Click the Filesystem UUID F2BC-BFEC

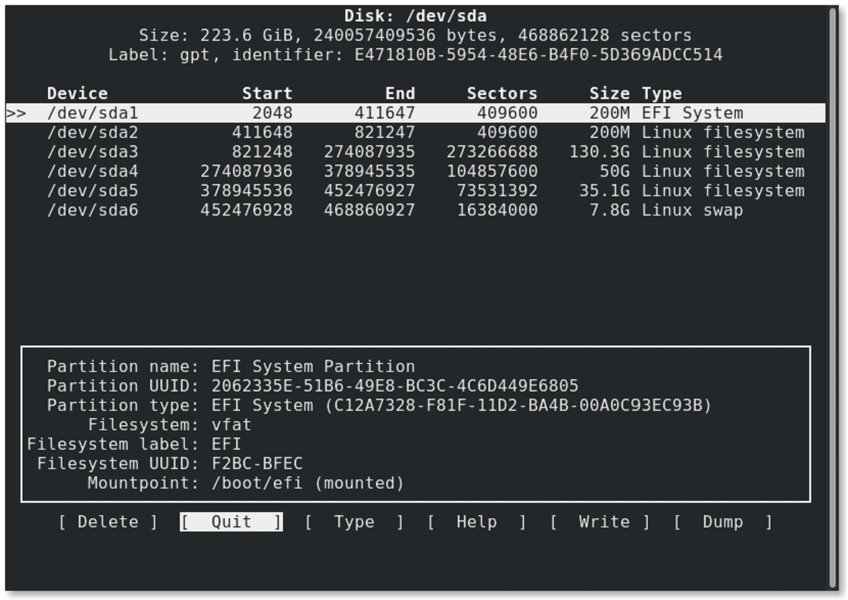[257, 464]
